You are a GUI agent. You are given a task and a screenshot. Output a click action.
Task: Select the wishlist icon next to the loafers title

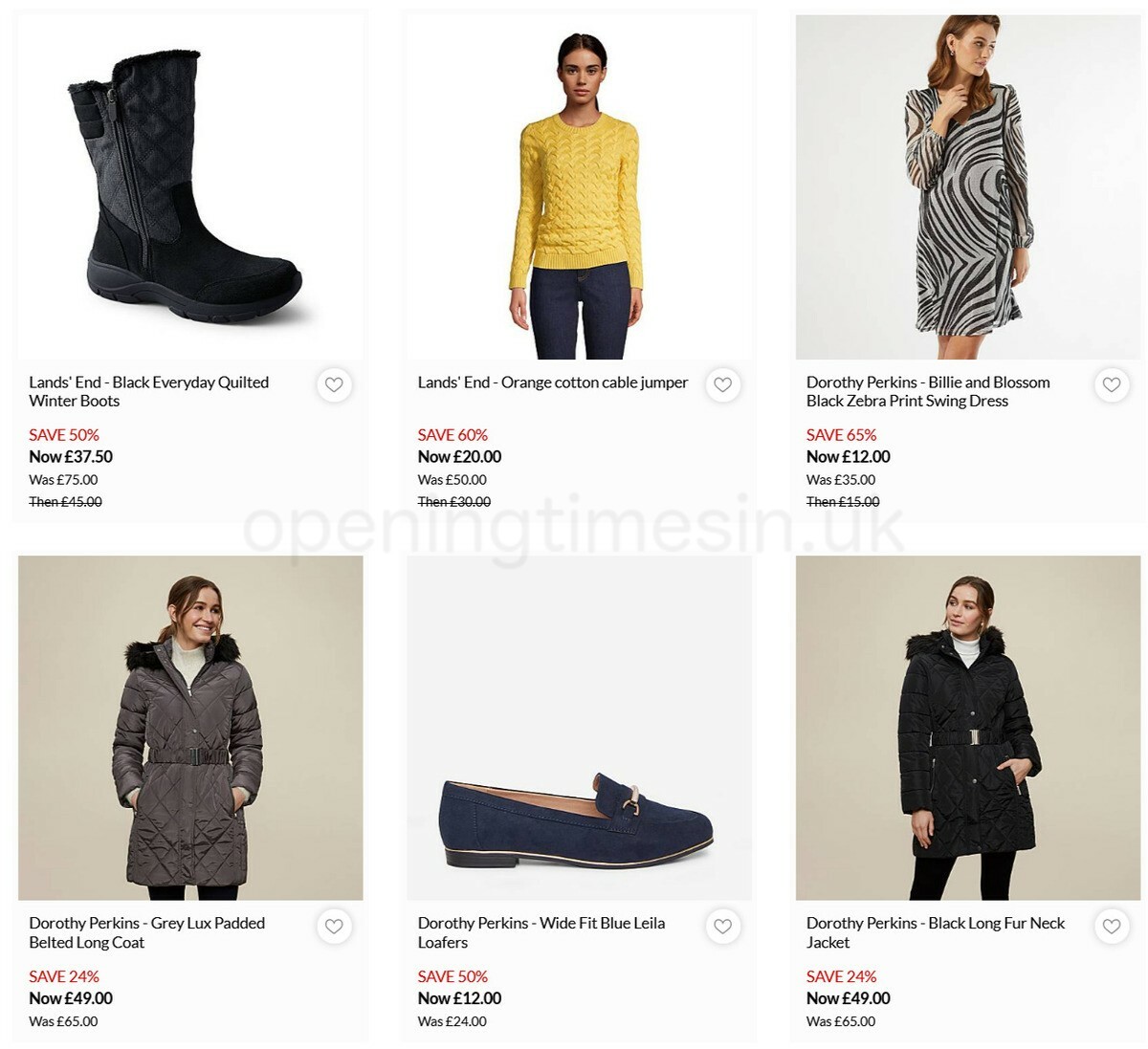coord(722,926)
